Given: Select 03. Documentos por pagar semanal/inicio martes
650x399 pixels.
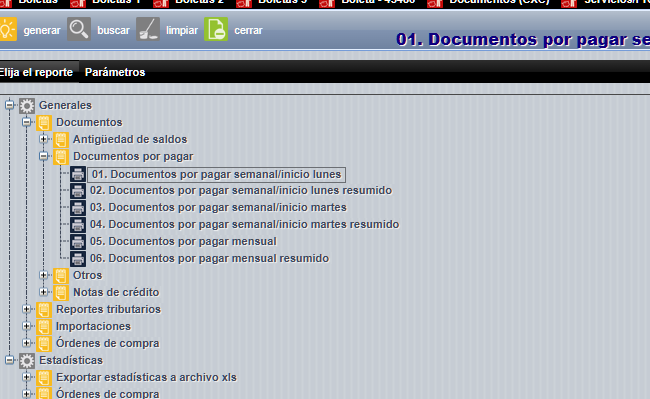Looking at the screenshot, I should 218,208.
